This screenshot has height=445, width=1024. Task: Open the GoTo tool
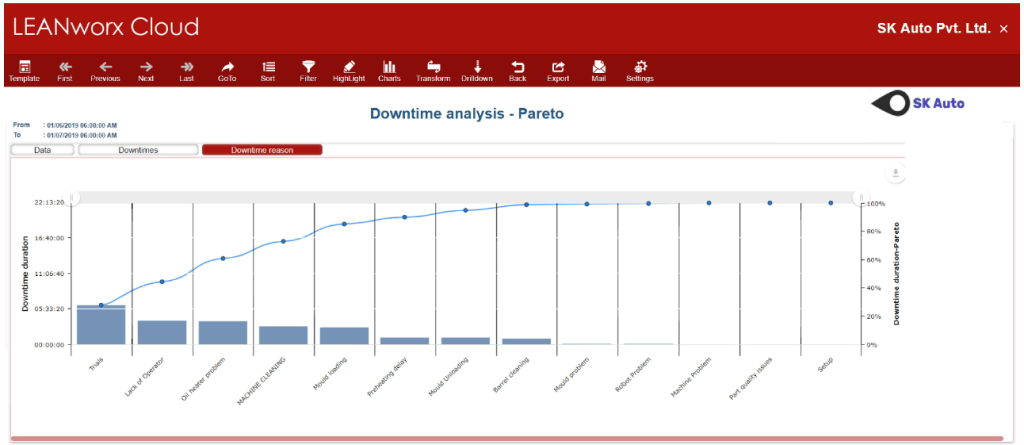[x=227, y=71]
